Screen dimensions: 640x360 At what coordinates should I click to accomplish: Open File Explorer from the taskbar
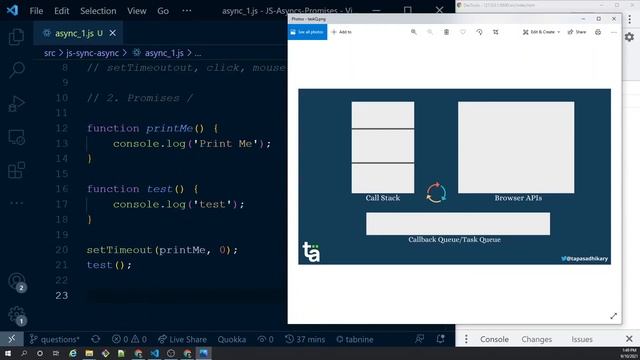89,353
